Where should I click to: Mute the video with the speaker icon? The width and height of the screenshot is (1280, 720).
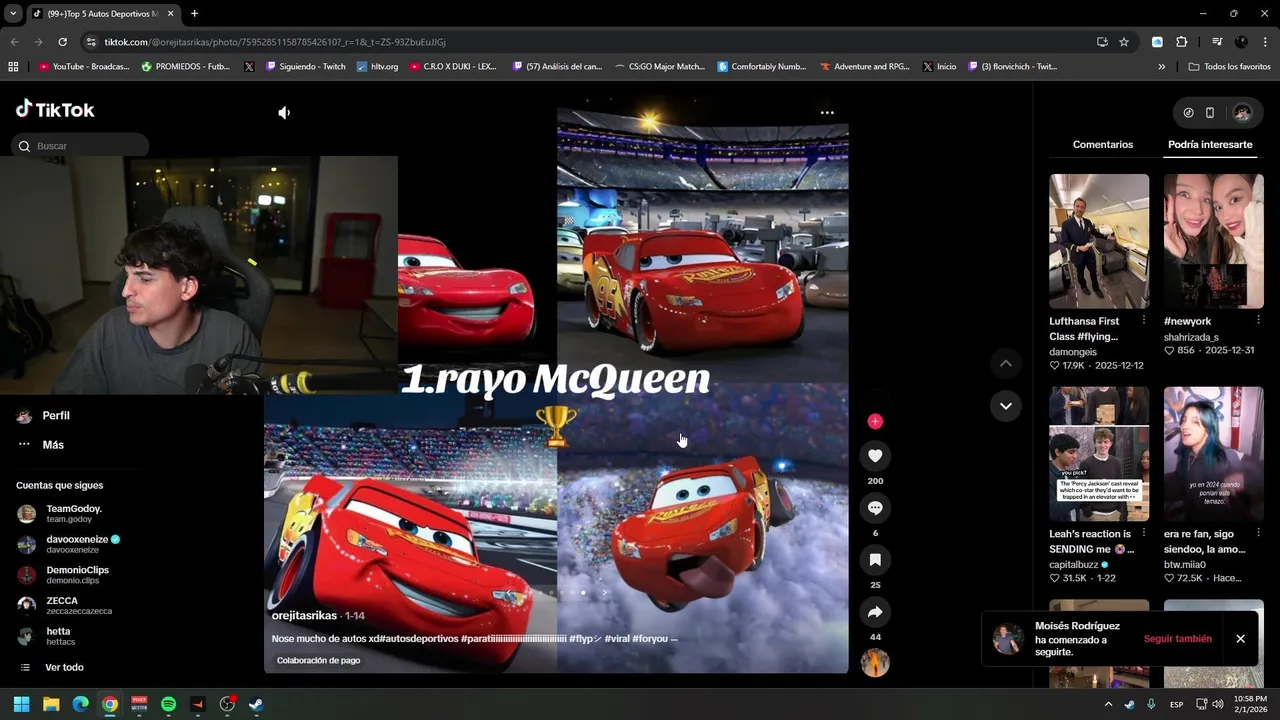tap(284, 113)
